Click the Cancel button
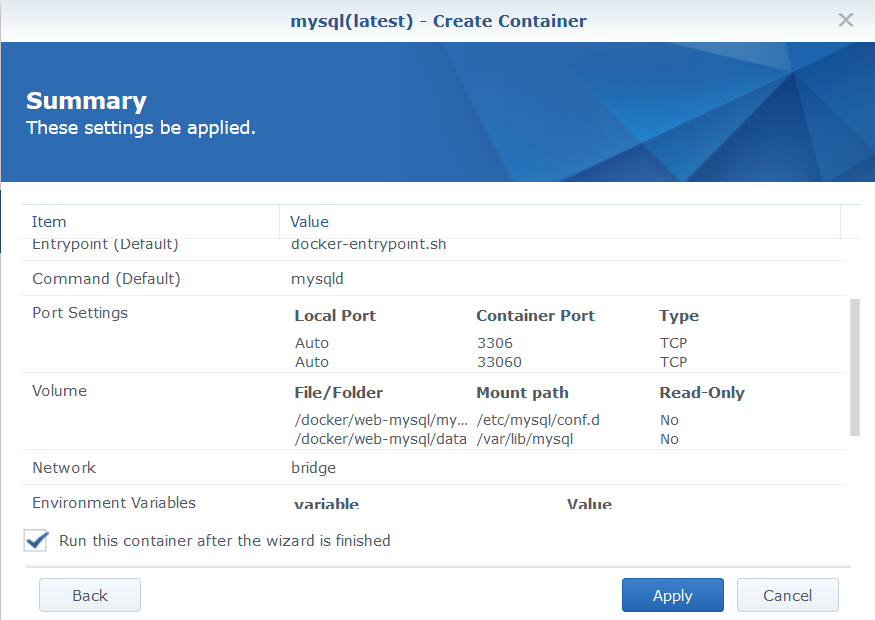 coord(787,595)
